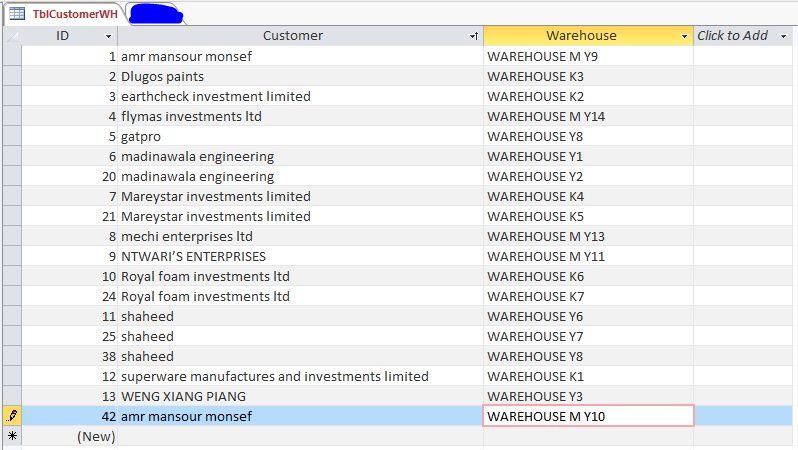798x450 pixels.
Task: Expand the Click to Add dropdown arrow
Action: coord(783,36)
